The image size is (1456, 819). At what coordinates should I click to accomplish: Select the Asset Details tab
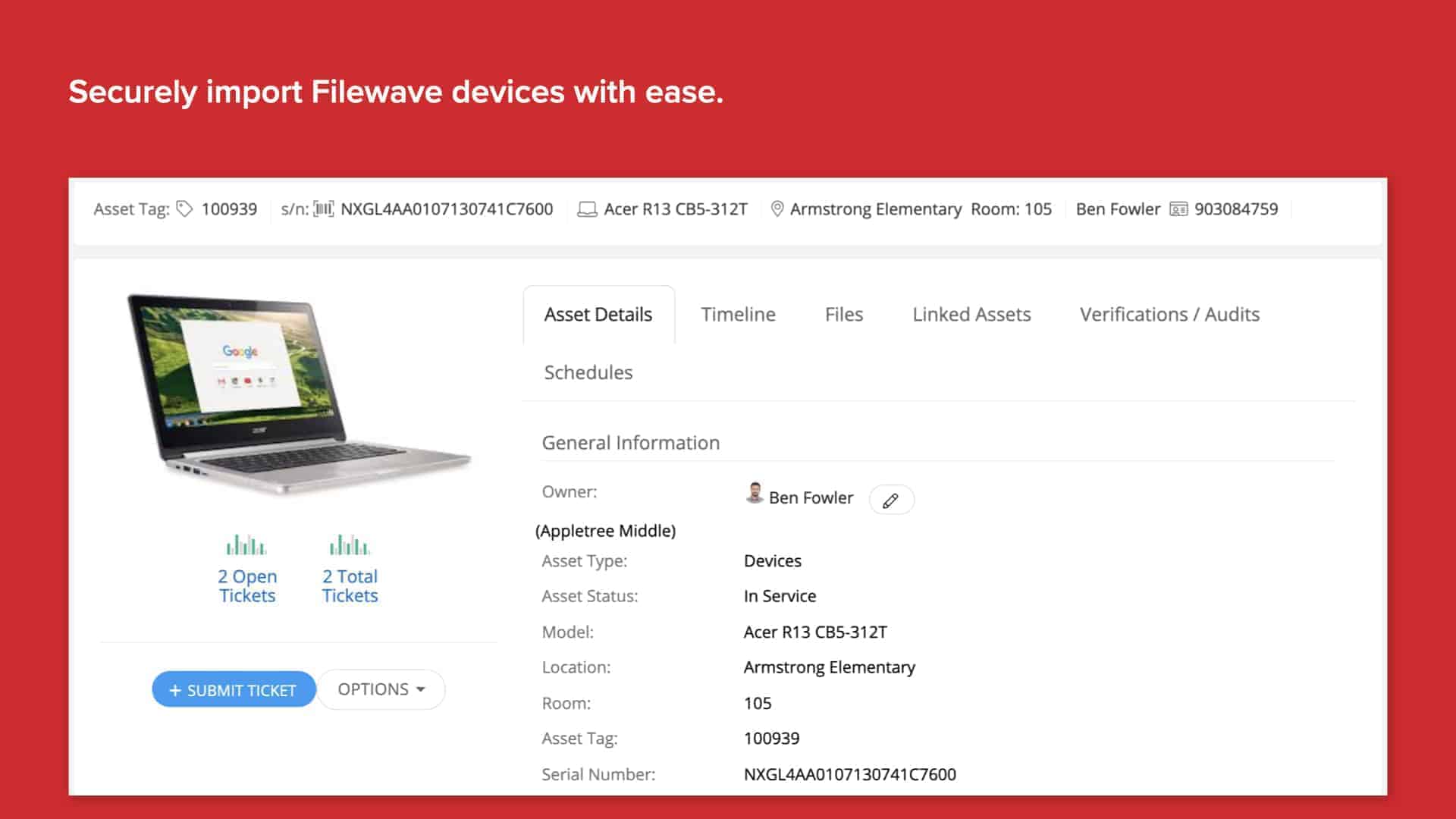598,314
